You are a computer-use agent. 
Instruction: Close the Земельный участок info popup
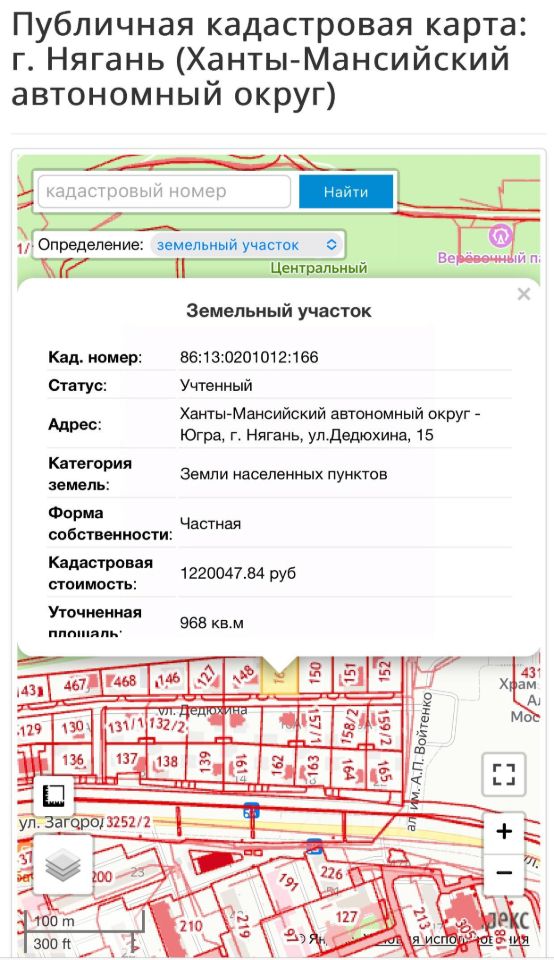pyautogui.click(x=523, y=294)
